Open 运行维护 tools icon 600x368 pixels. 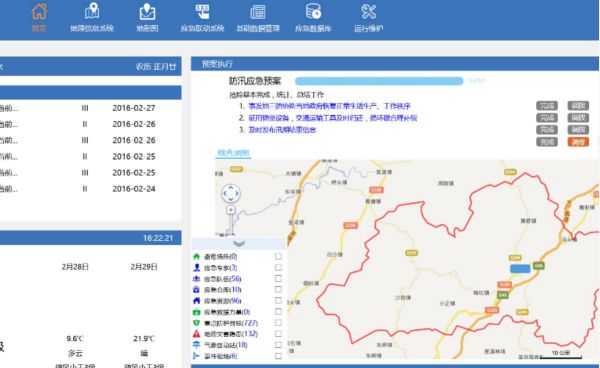pos(368,11)
